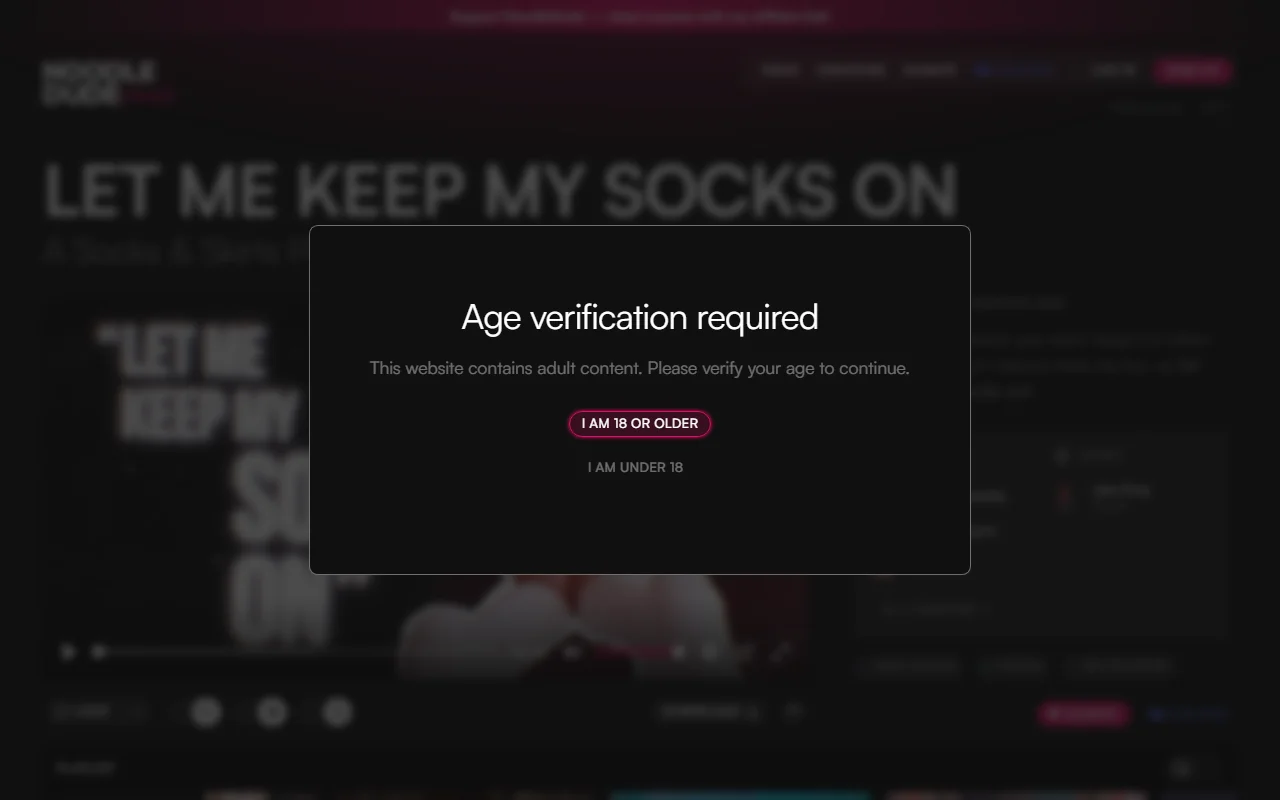Click middle round icon below the video
Viewport: 1280px width, 800px height.
pyautogui.click(x=272, y=712)
